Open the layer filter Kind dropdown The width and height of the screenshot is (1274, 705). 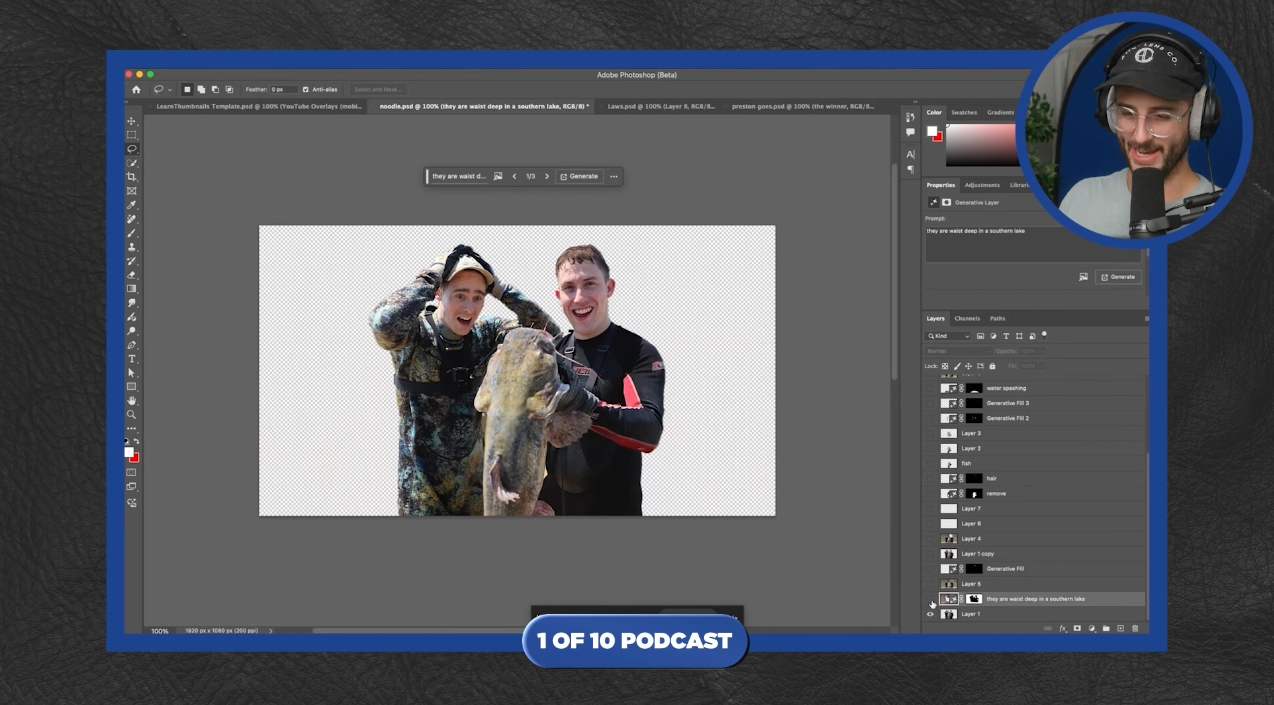(949, 336)
